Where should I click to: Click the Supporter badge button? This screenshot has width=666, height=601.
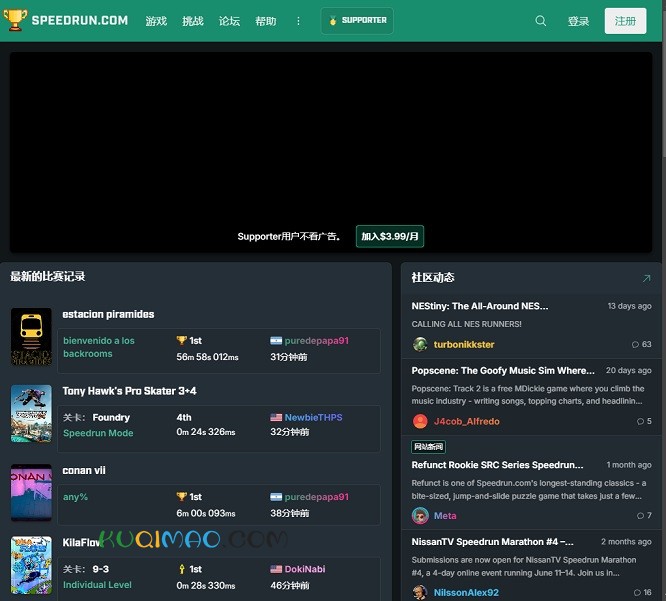[357, 20]
